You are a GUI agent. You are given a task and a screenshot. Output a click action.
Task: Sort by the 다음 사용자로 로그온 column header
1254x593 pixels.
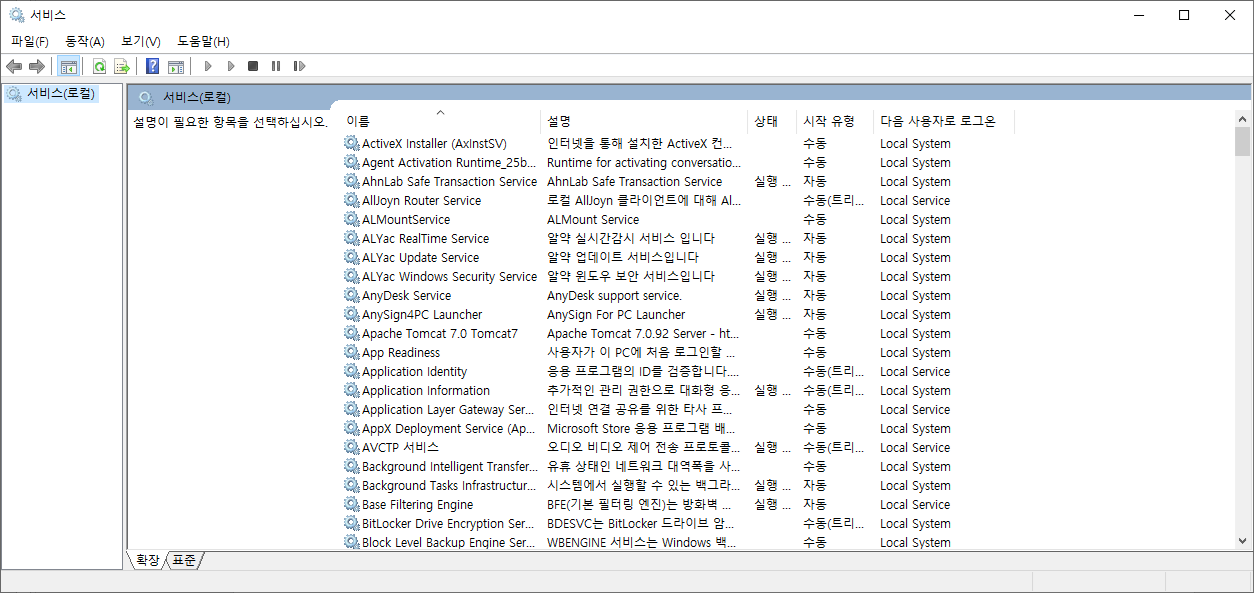944,121
